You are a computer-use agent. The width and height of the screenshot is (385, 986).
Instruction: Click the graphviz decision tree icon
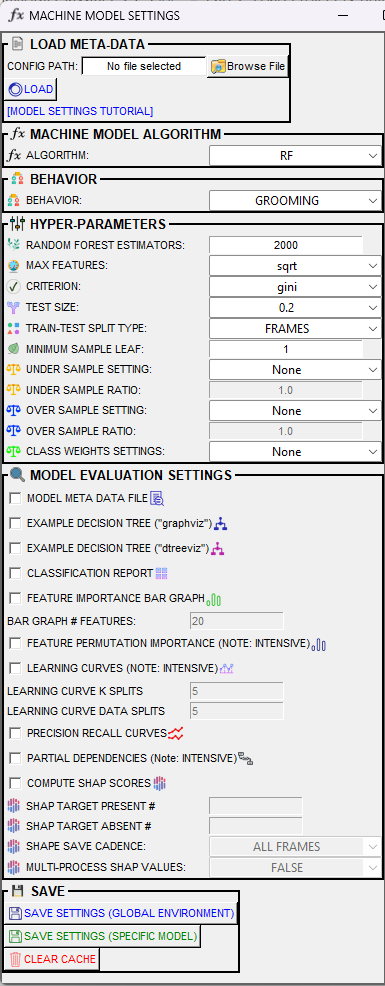coord(220,523)
